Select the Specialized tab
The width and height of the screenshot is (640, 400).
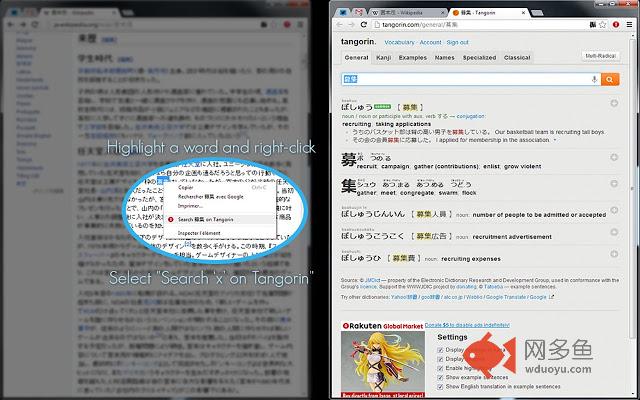pos(479,58)
